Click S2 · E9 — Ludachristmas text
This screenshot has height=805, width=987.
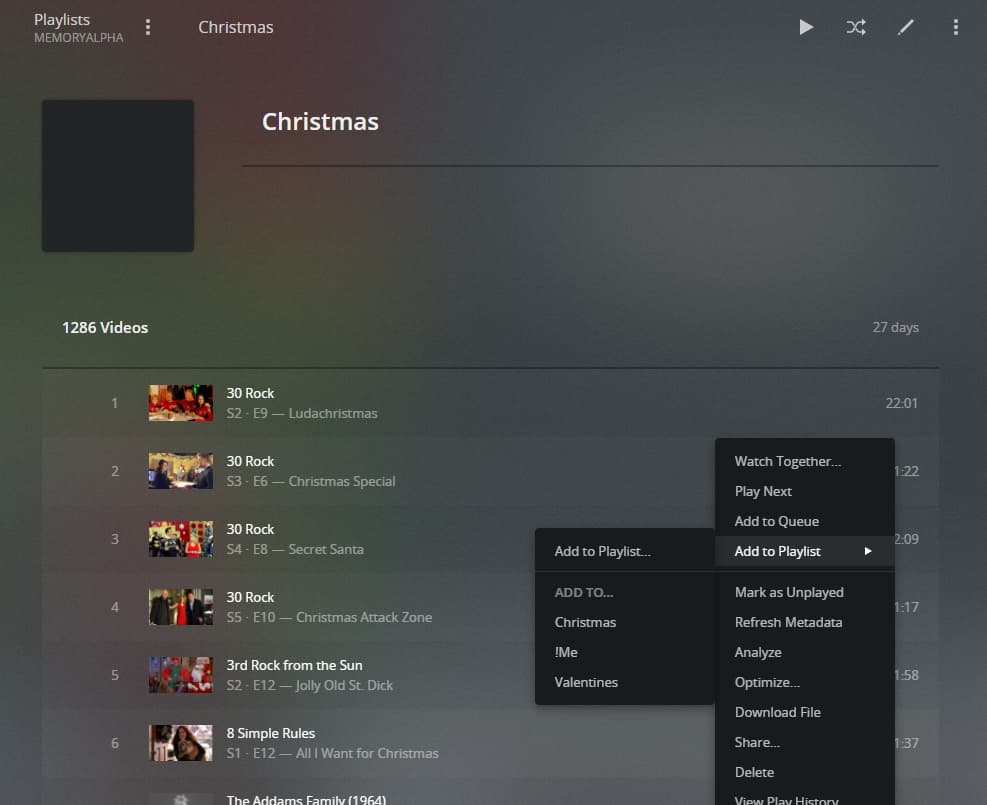(x=302, y=414)
